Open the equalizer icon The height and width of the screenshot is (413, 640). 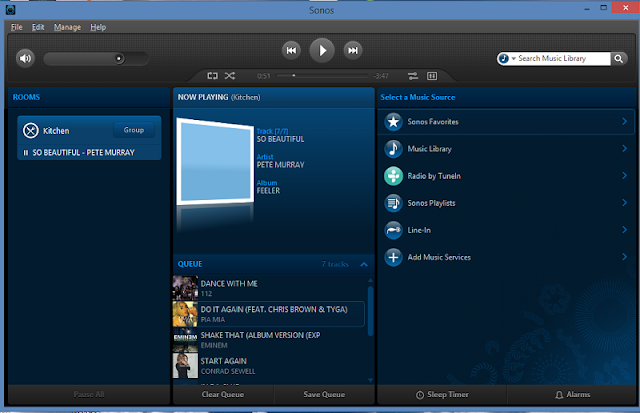[x=432, y=75]
